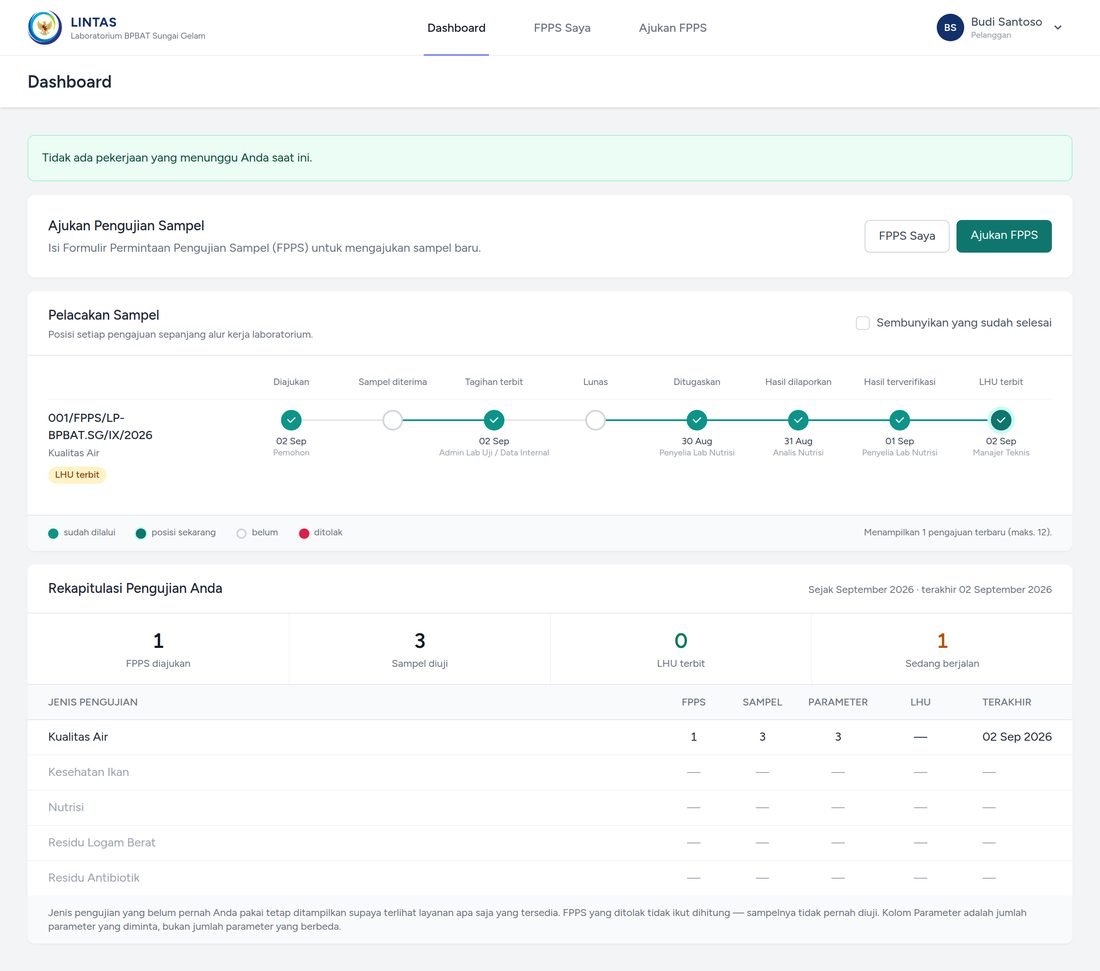Screen dimensions: 1100x971
Task: Click the Diajukan step checkmark marker
Action: 291,420
